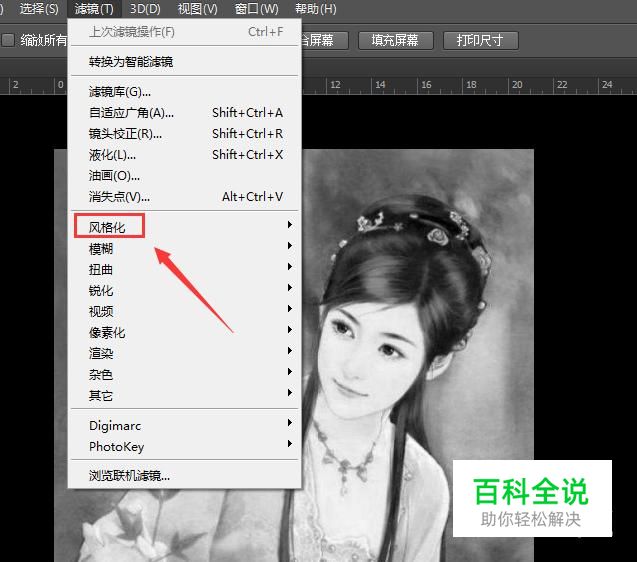Open the 选择(S) menu
The height and width of the screenshot is (562, 637).
[x=39, y=9]
